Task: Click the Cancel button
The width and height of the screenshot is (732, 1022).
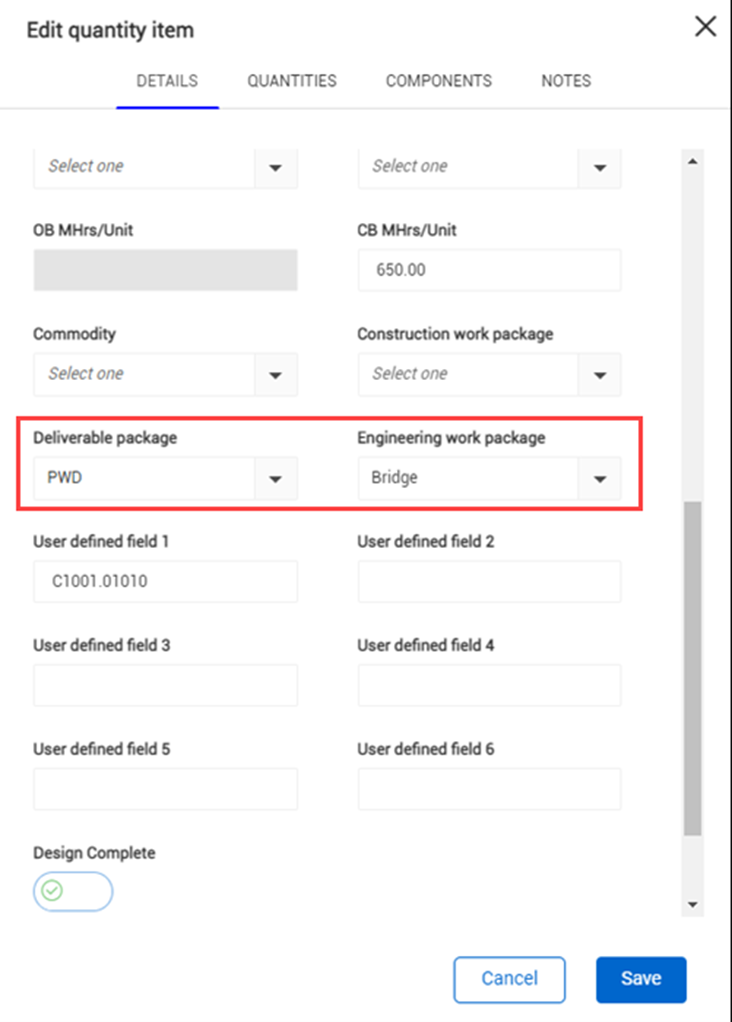Action: pos(509,979)
